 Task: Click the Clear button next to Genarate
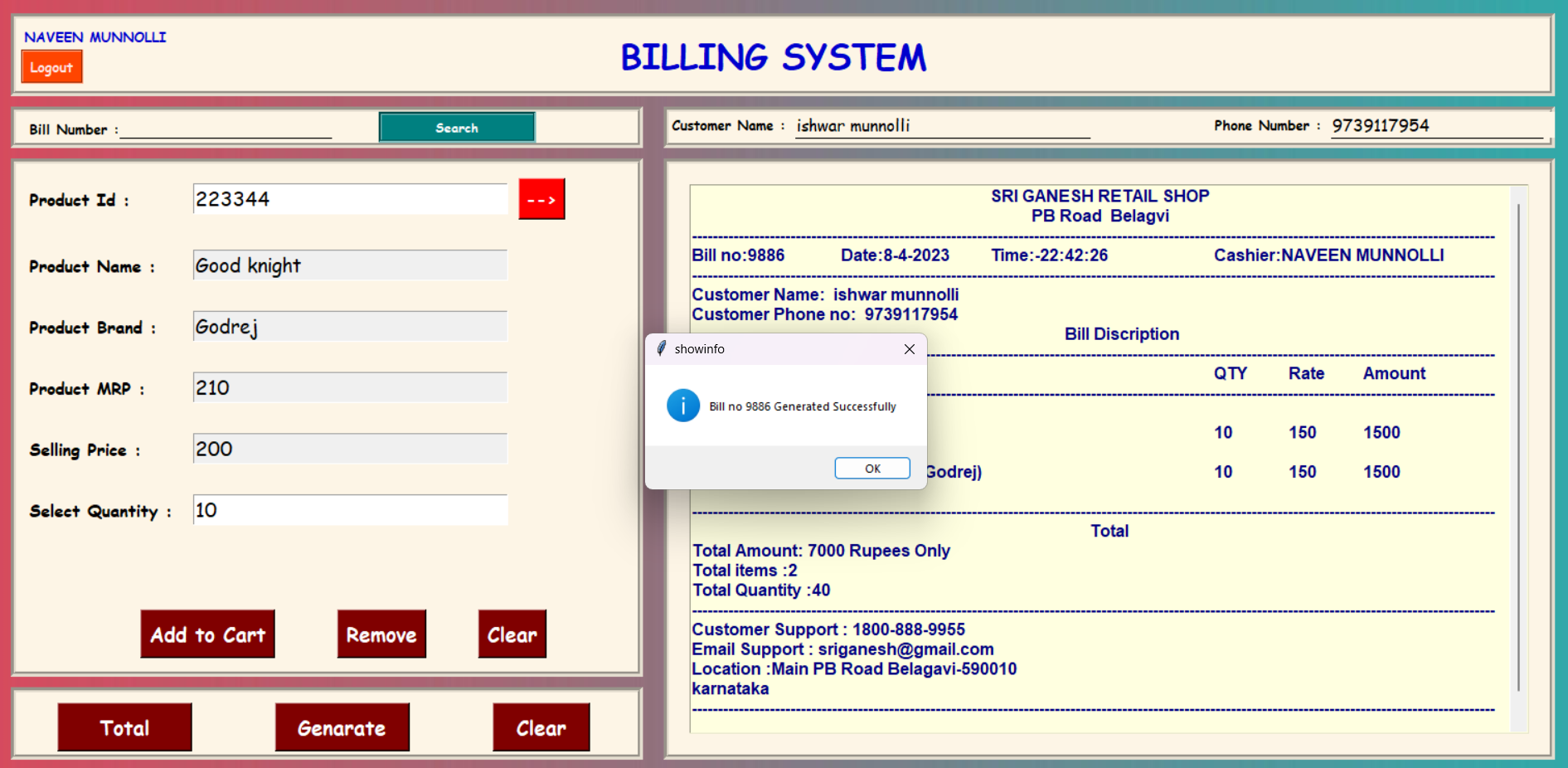click(541, 727)
